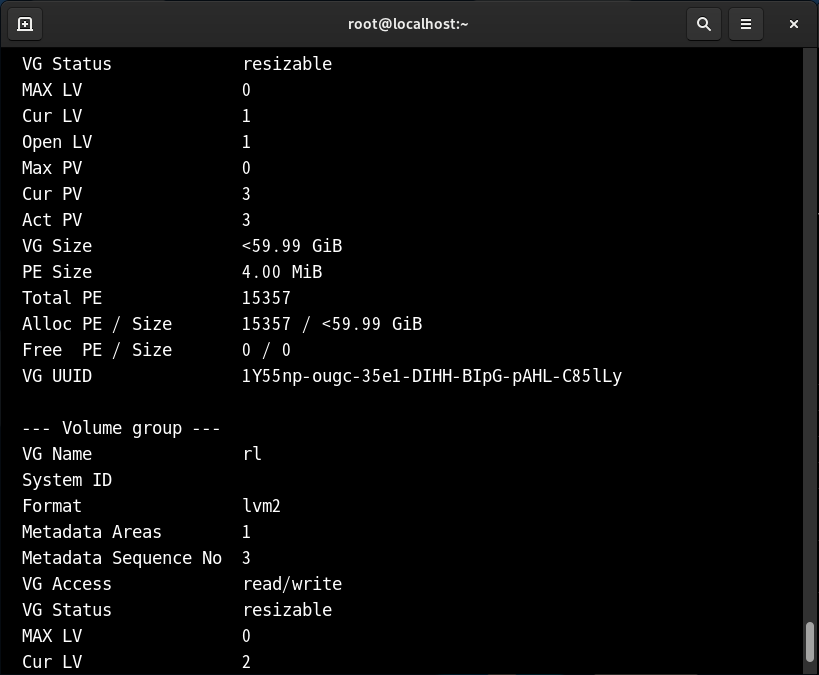This screenshot has width=819, height=675.
Task: Click the vertical scrollbar thumb
Action: tap(810, 642)
